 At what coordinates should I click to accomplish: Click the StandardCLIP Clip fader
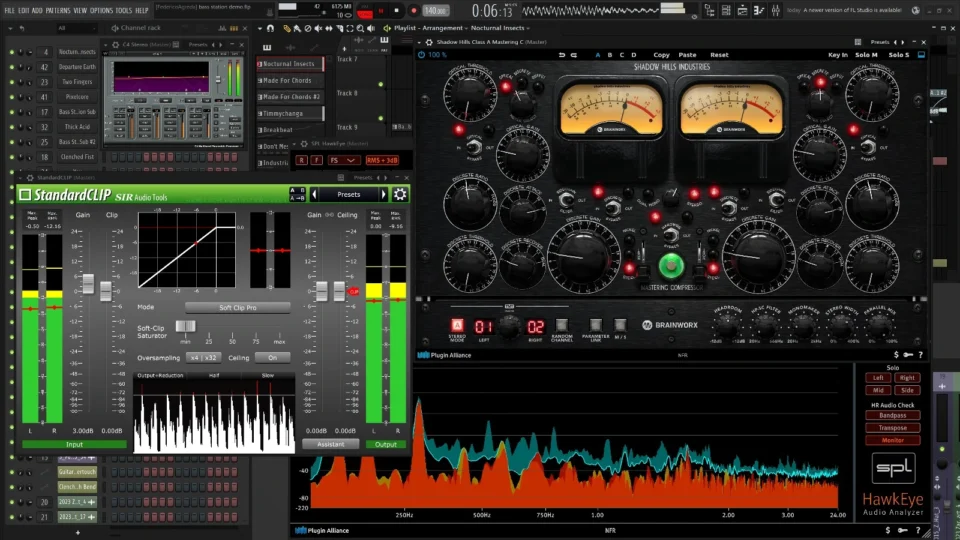(x=106, y=291)
